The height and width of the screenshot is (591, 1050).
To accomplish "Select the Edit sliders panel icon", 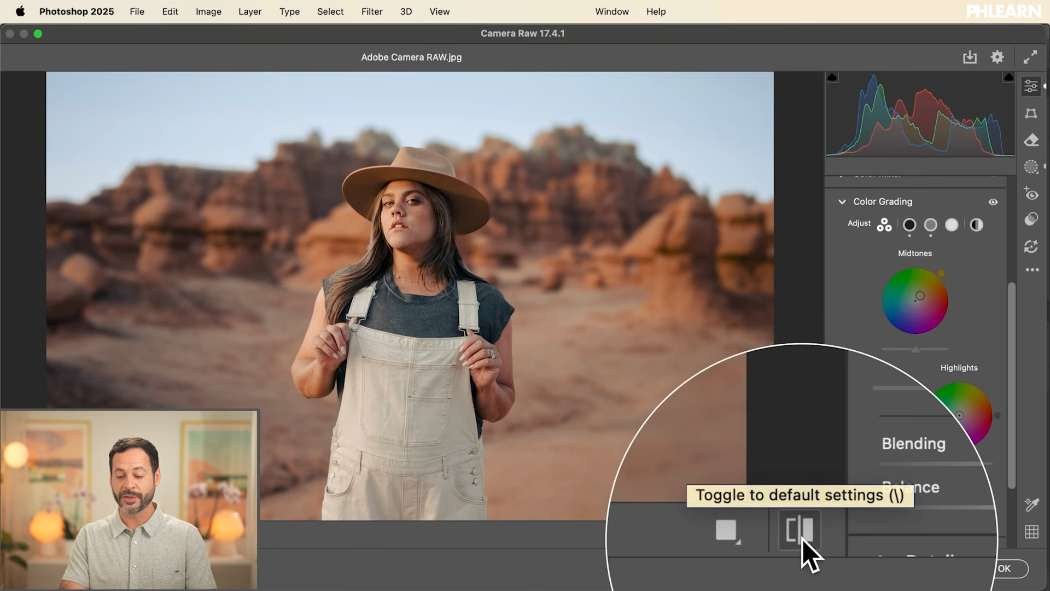I will pos(1031,86).
